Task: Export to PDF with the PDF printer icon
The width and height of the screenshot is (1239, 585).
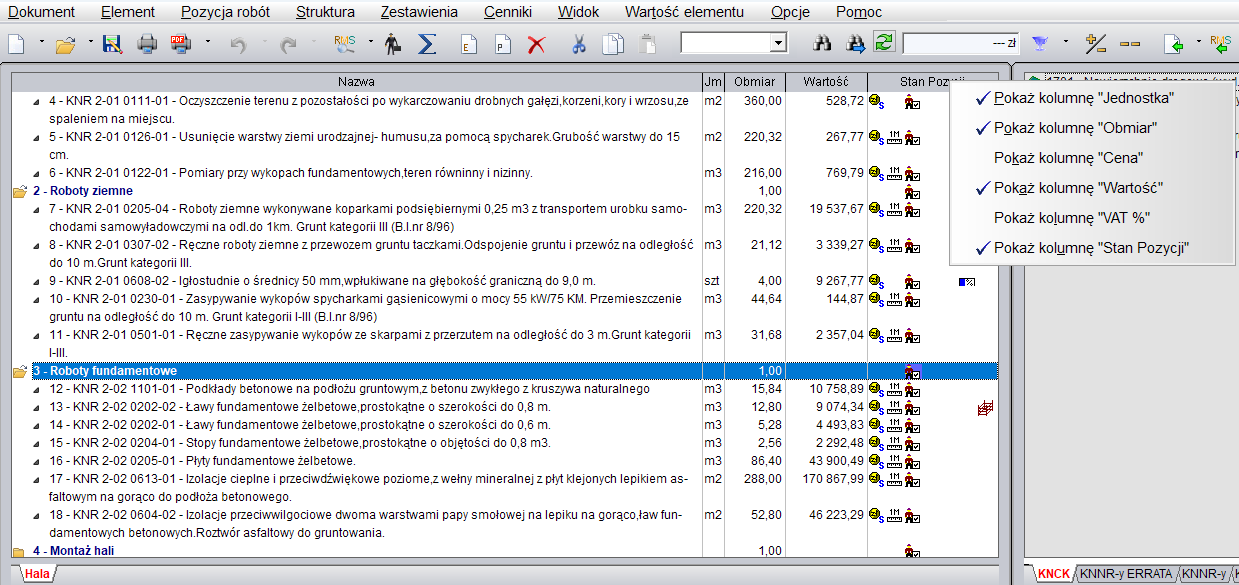Action: pos(181,44)
